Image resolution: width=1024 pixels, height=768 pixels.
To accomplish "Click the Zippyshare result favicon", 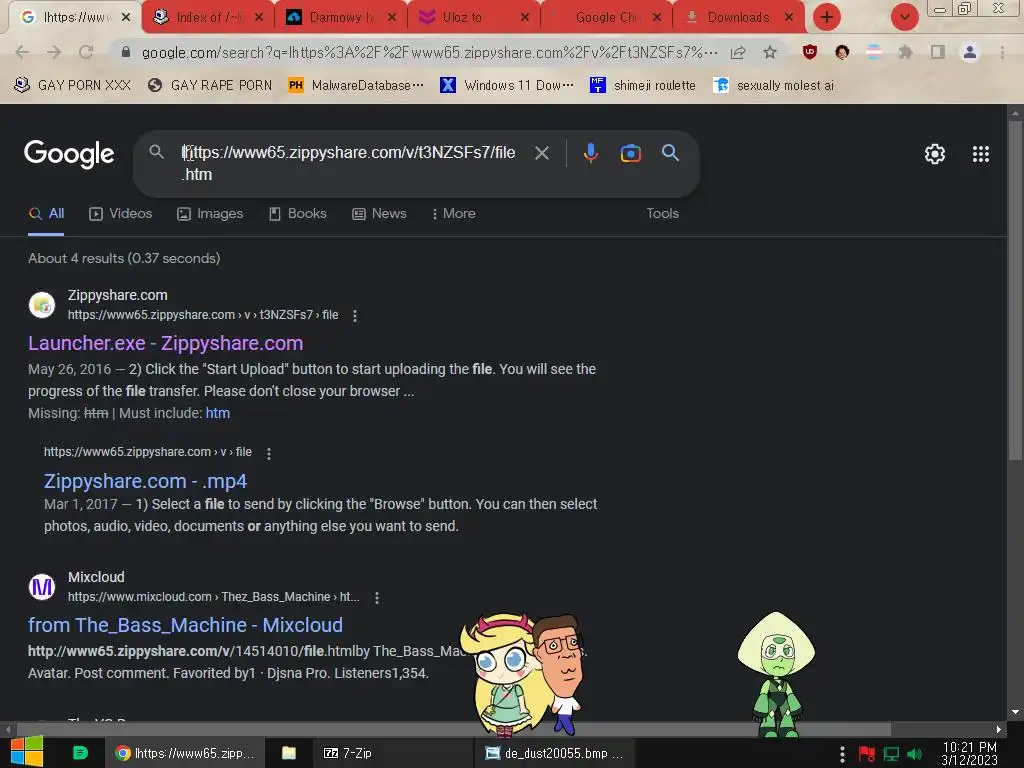I will 42,305.
